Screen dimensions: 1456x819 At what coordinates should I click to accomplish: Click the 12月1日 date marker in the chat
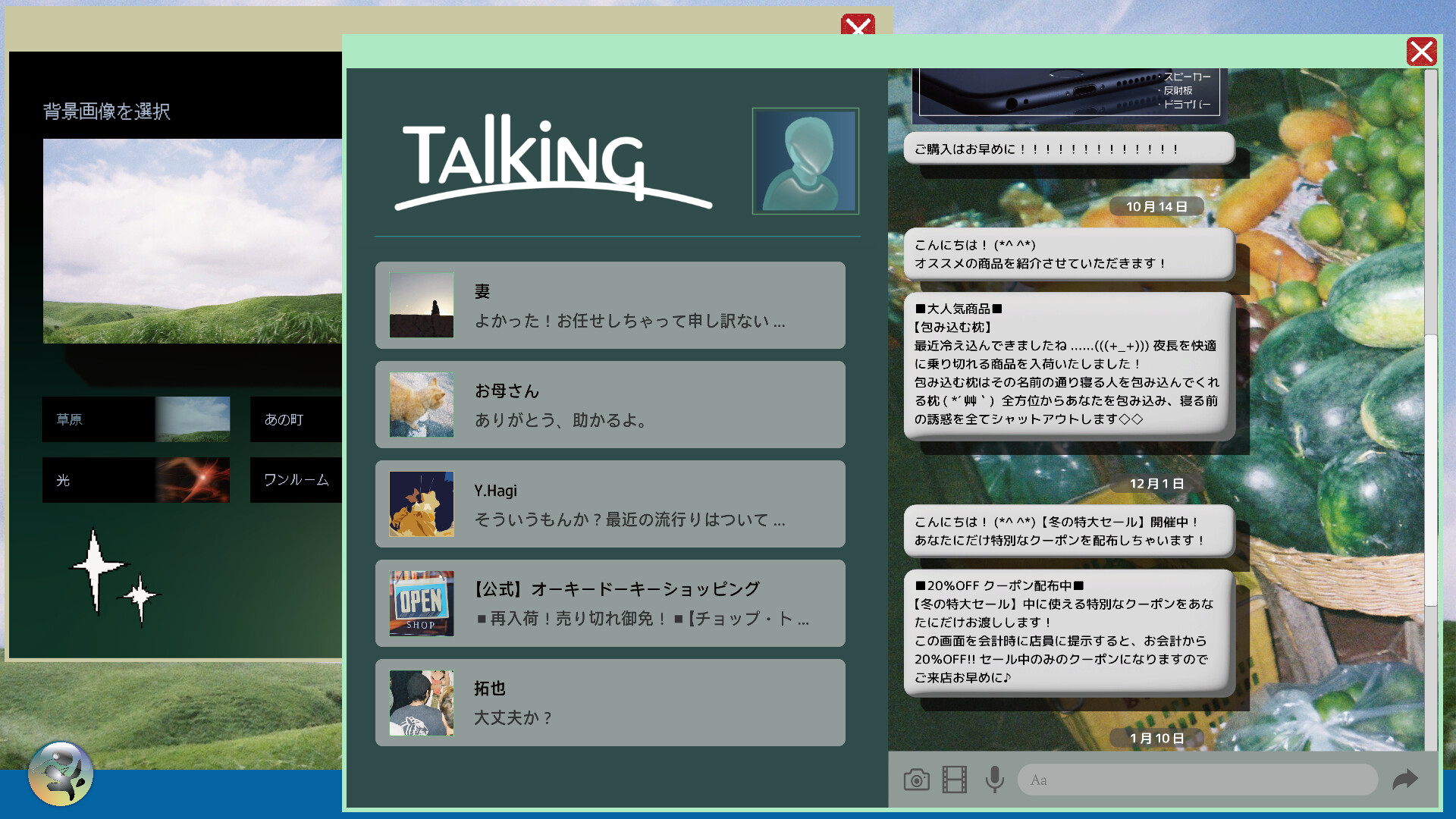[x=1157, y=482]
